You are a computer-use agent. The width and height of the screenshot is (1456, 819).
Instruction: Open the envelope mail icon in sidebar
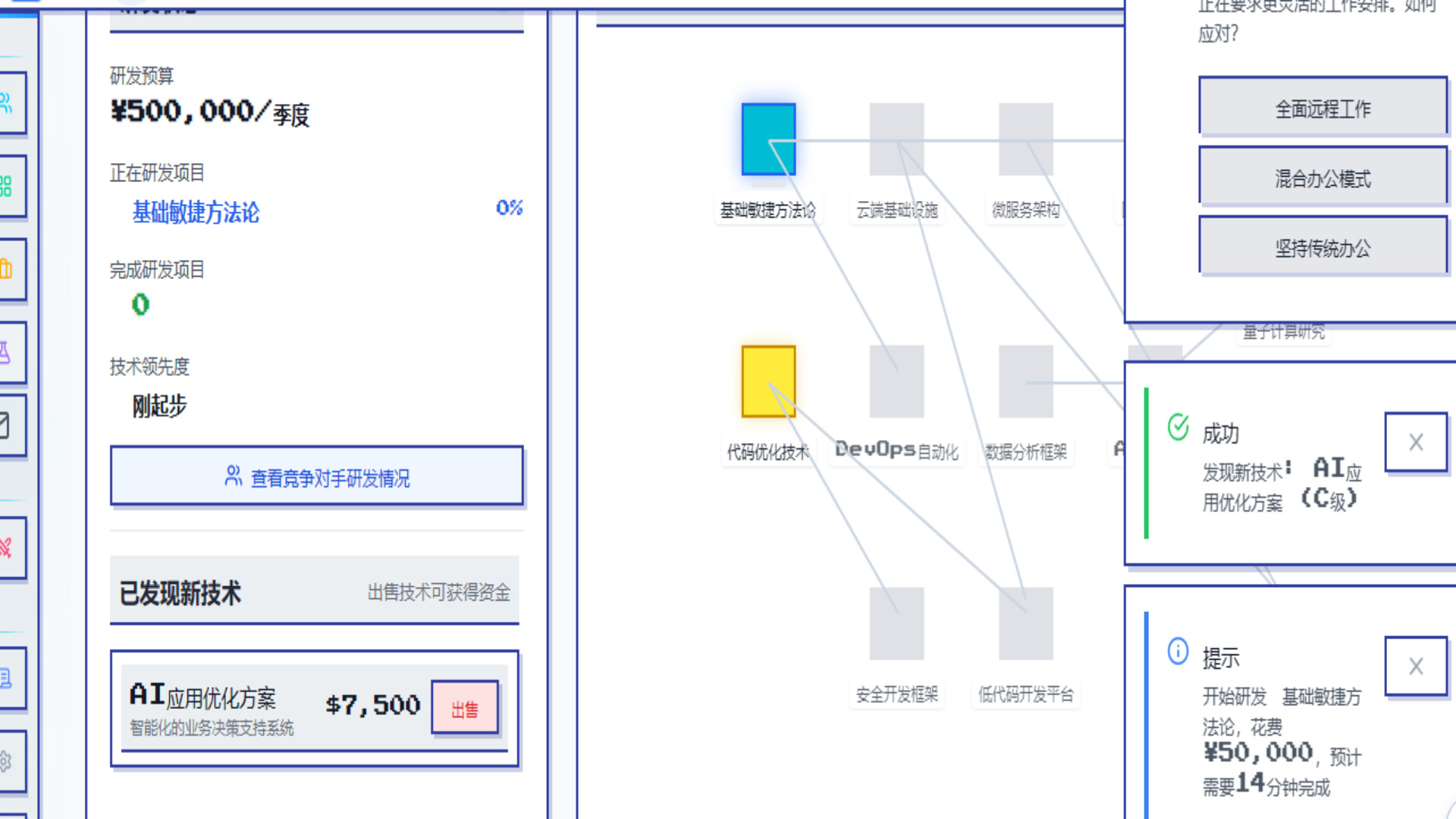[x=8, y=425]
